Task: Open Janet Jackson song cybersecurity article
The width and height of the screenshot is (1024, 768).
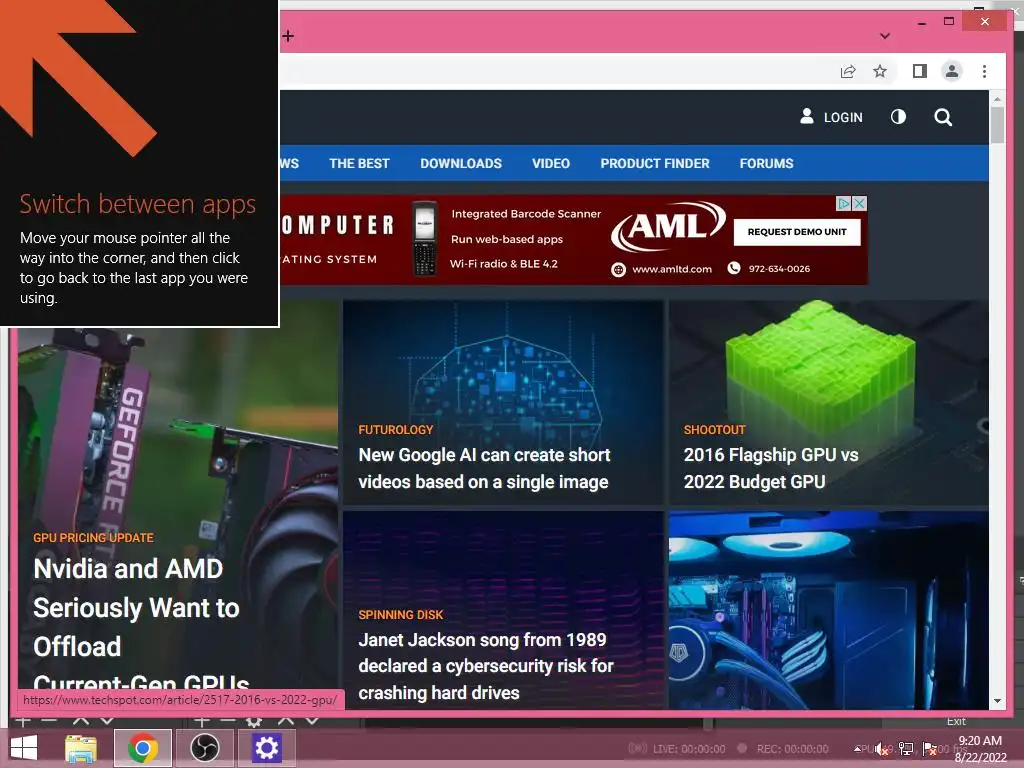Action: [x=486, y=666]
